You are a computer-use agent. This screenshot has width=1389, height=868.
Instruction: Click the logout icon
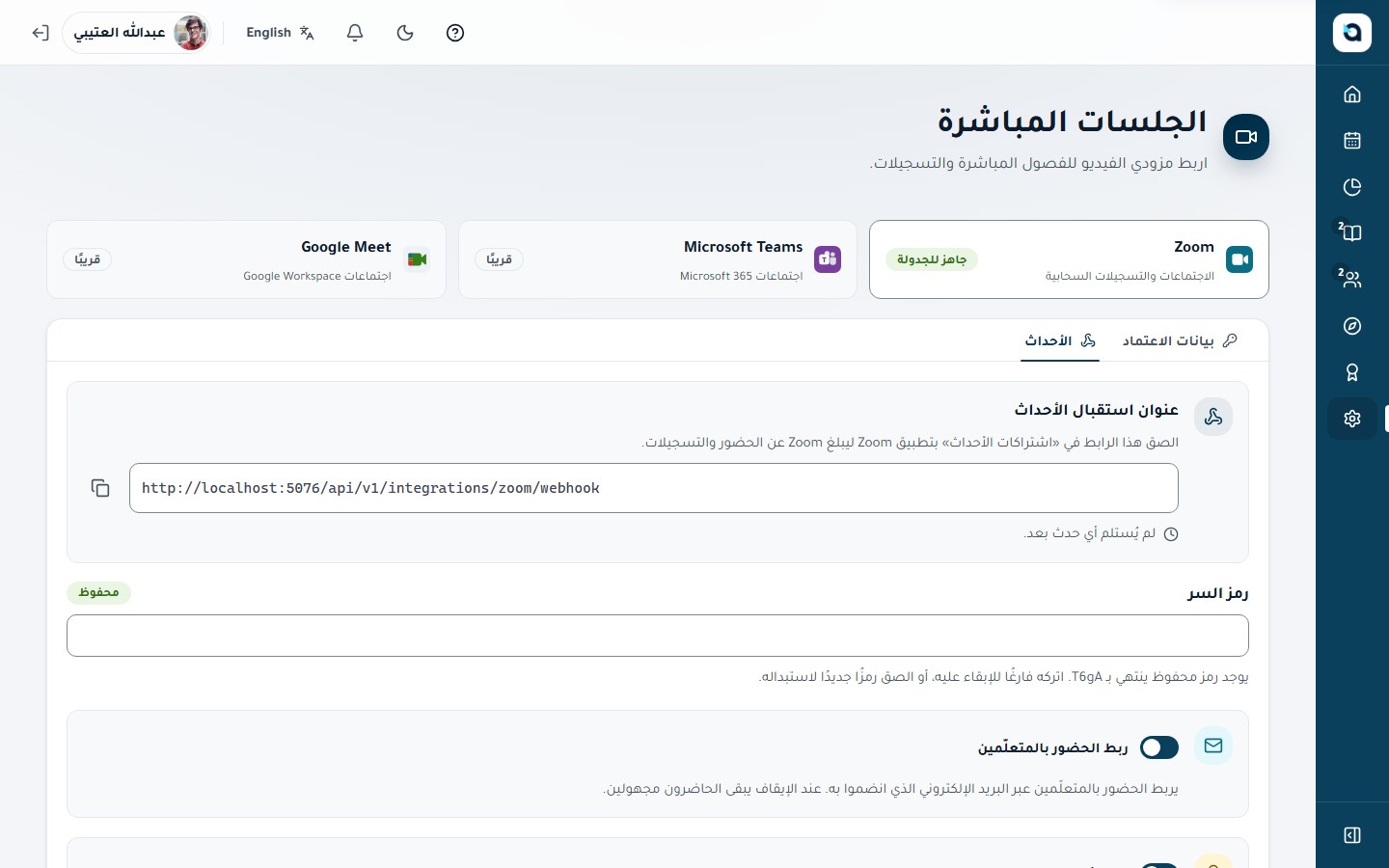pos(41,33)
